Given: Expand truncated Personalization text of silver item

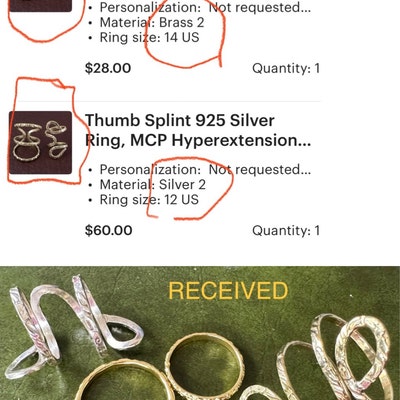Looking at the screenshot, I should click(205, 170).
